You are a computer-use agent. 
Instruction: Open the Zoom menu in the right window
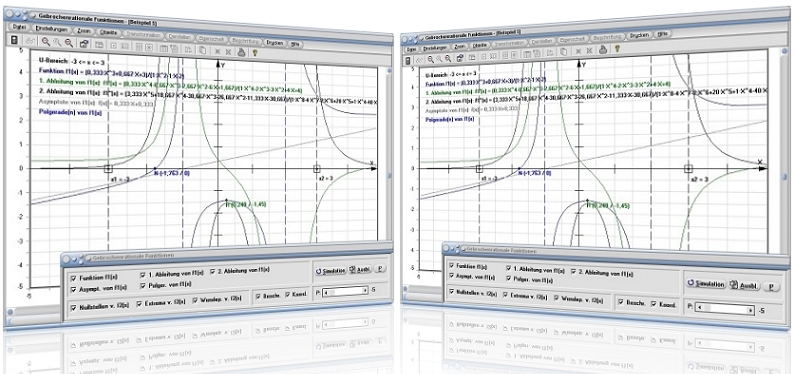click(460, 47)
